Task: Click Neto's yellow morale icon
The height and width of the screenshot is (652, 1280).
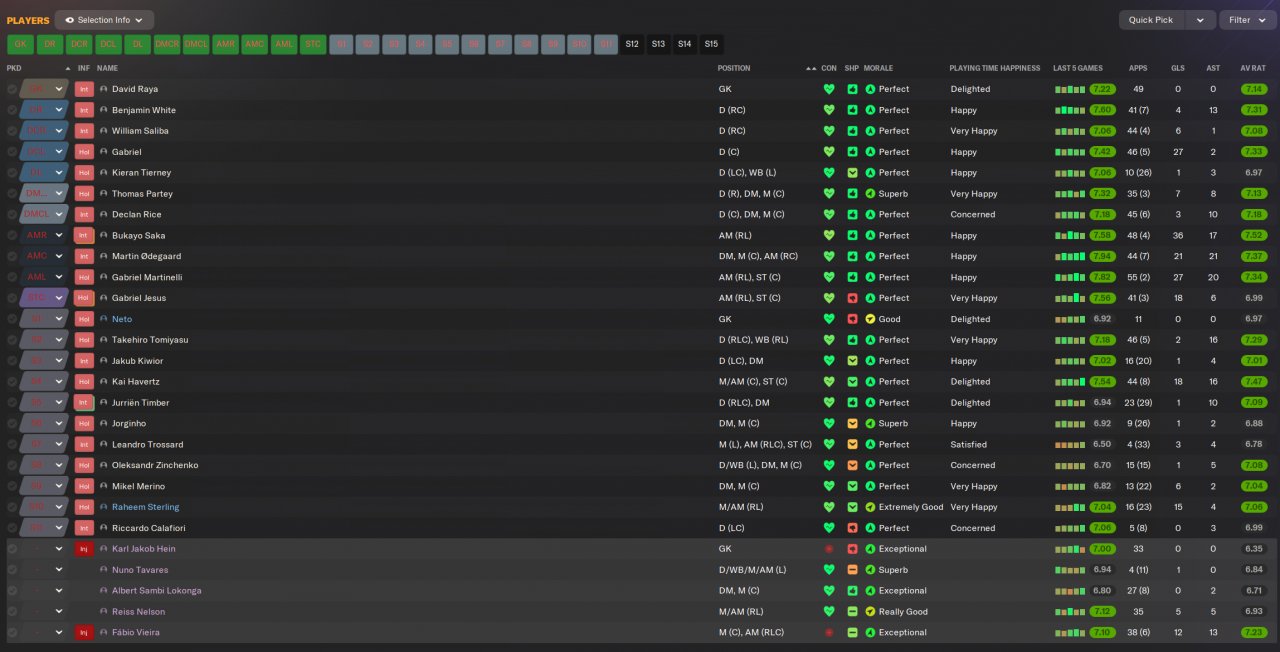Action: (x=870, y=319)
